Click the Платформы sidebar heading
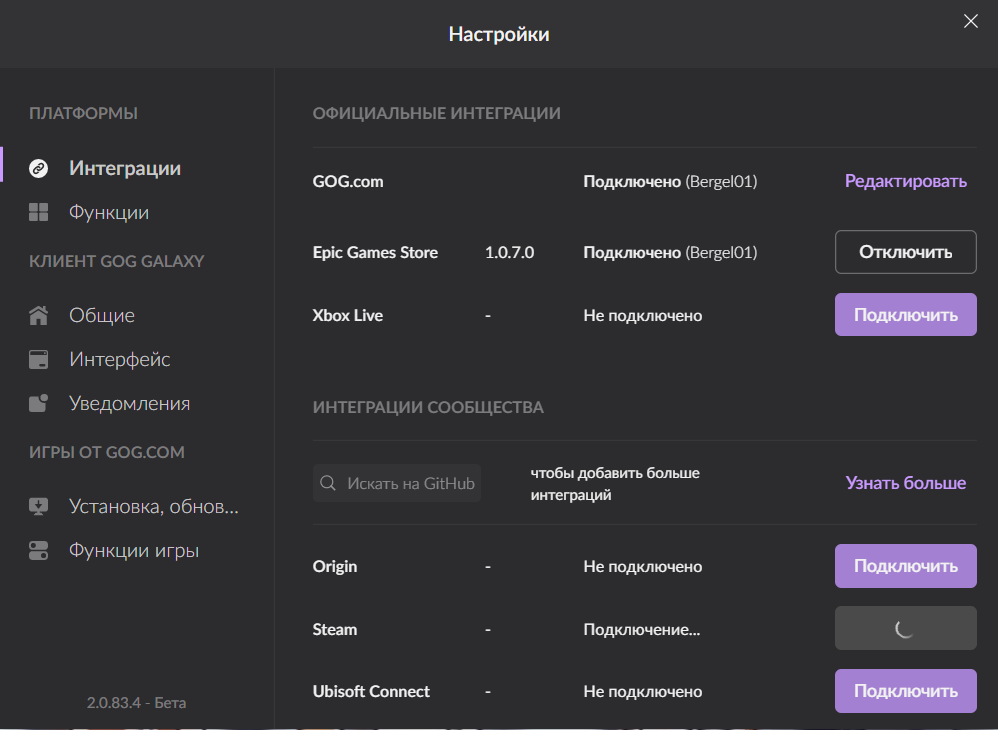This screenshot has height=730, width=998. point(83,113)
